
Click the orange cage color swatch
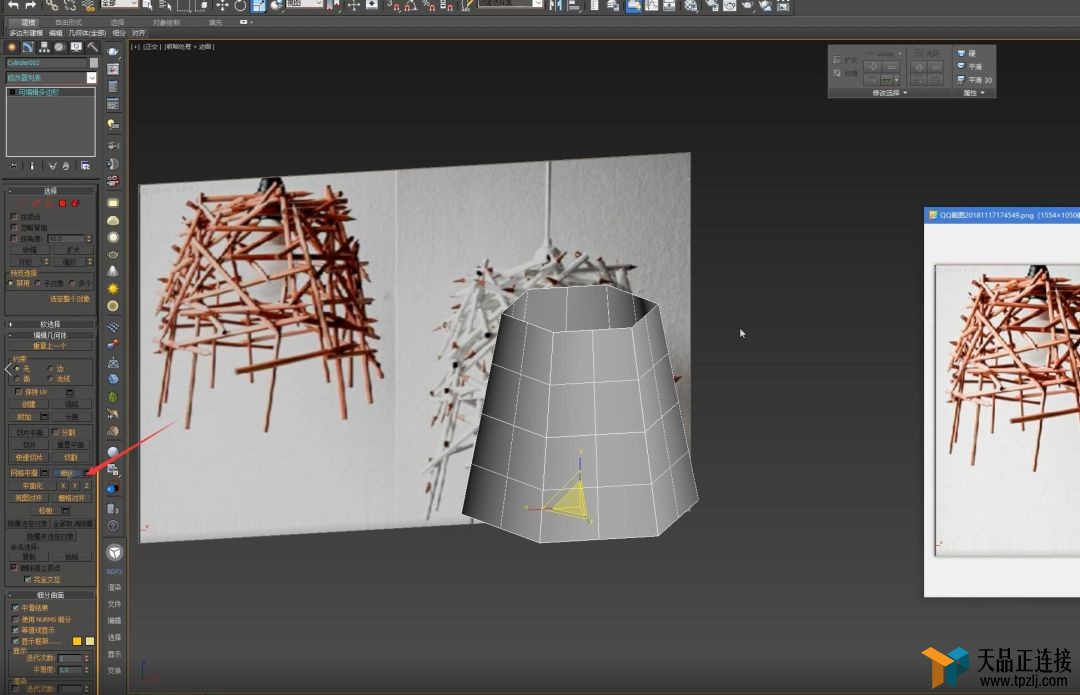[x=77, y=641]
